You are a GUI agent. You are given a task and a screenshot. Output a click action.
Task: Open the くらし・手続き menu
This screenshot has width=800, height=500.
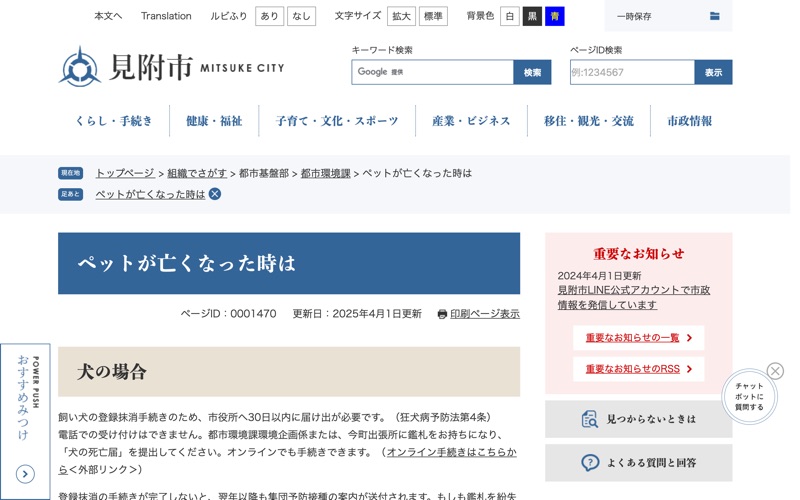coord(114,121)
